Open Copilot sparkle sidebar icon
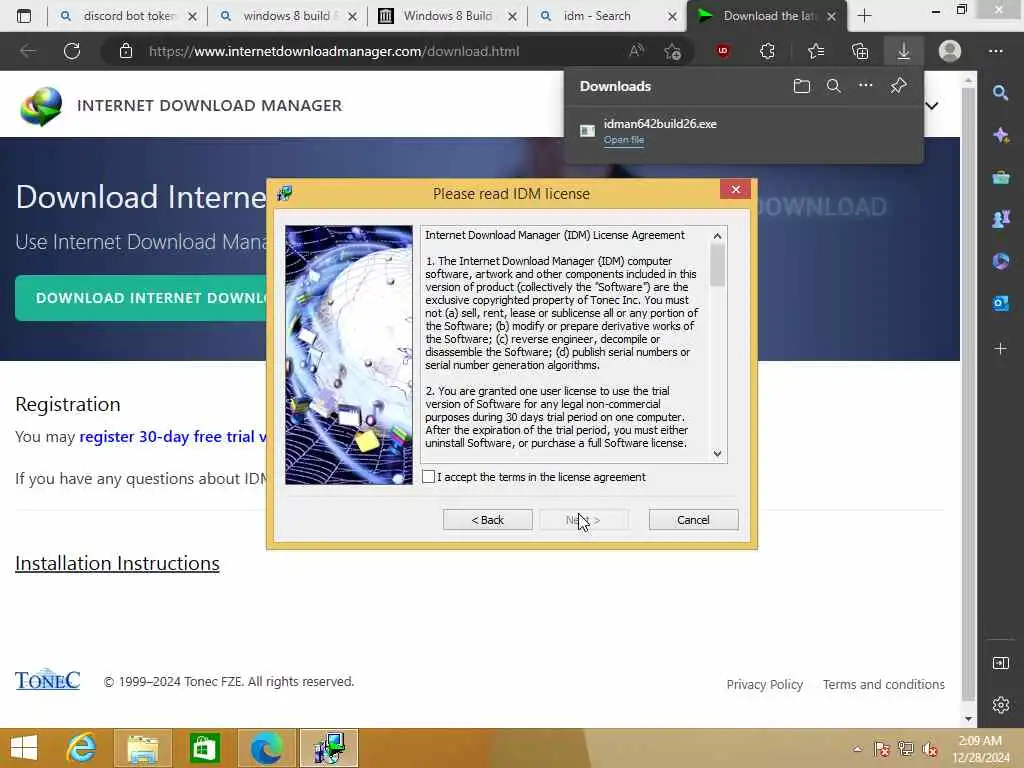The height and width of the screenshot is (768, 1024). [x=1000, y=135]
